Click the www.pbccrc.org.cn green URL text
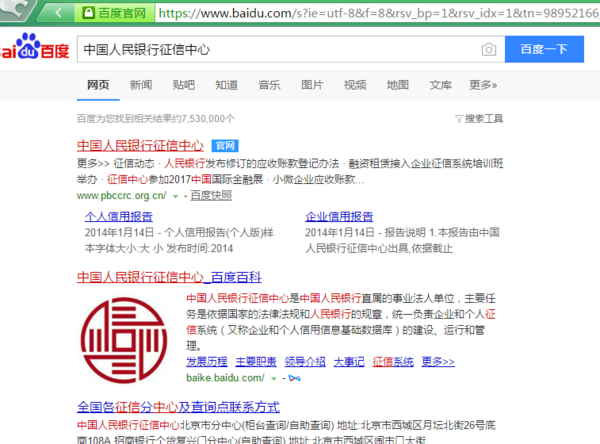The image size is (600, 444). tap(122, 196)
